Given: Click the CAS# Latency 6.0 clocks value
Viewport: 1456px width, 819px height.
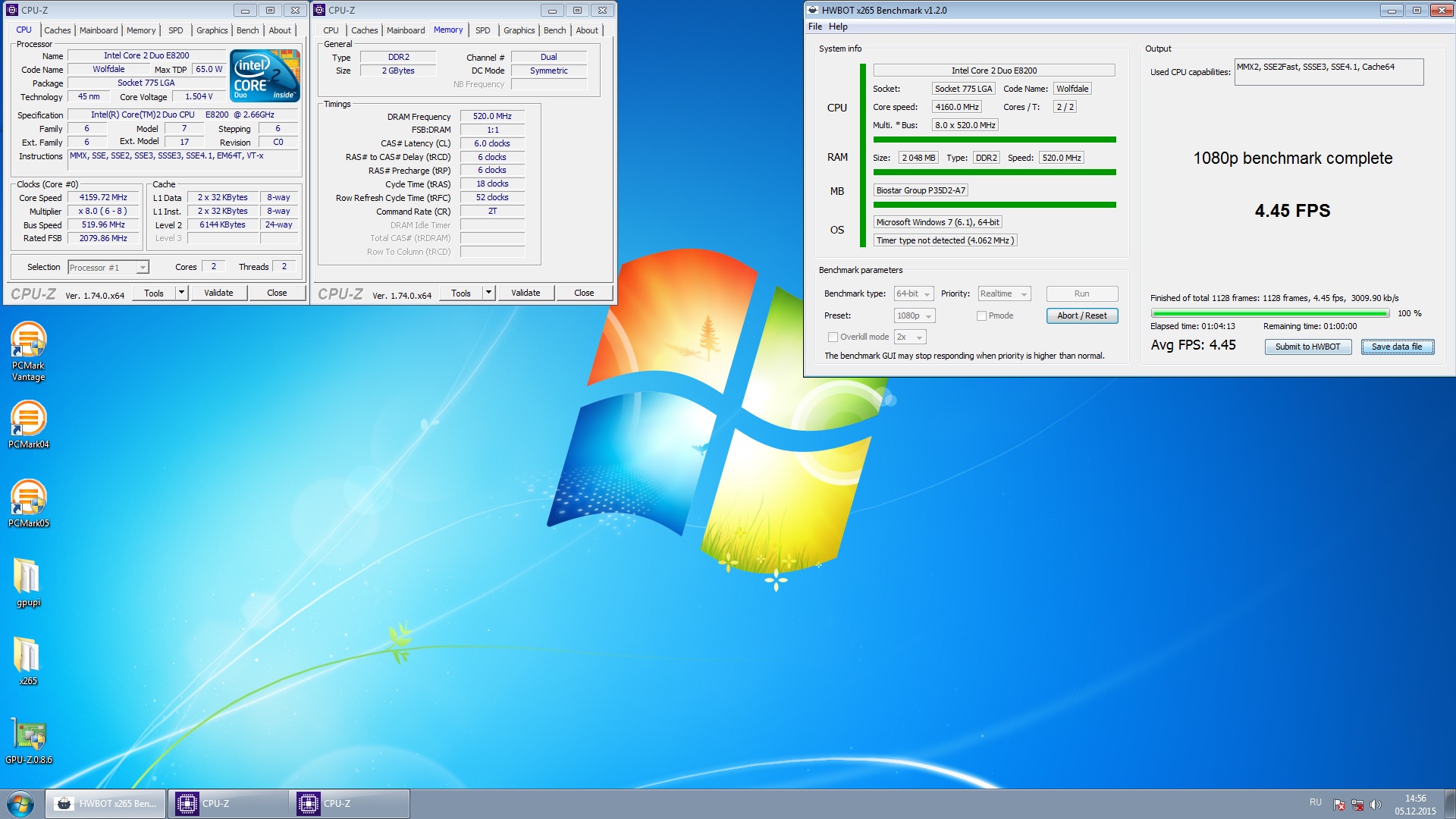Looking at the screenshot, I should coord(492,143).
